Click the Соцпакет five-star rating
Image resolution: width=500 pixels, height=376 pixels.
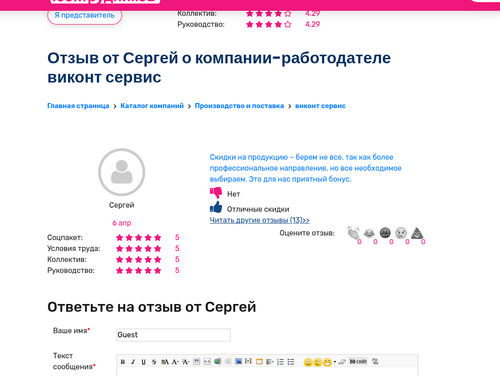pyautogui.click(x=138, y=238)
